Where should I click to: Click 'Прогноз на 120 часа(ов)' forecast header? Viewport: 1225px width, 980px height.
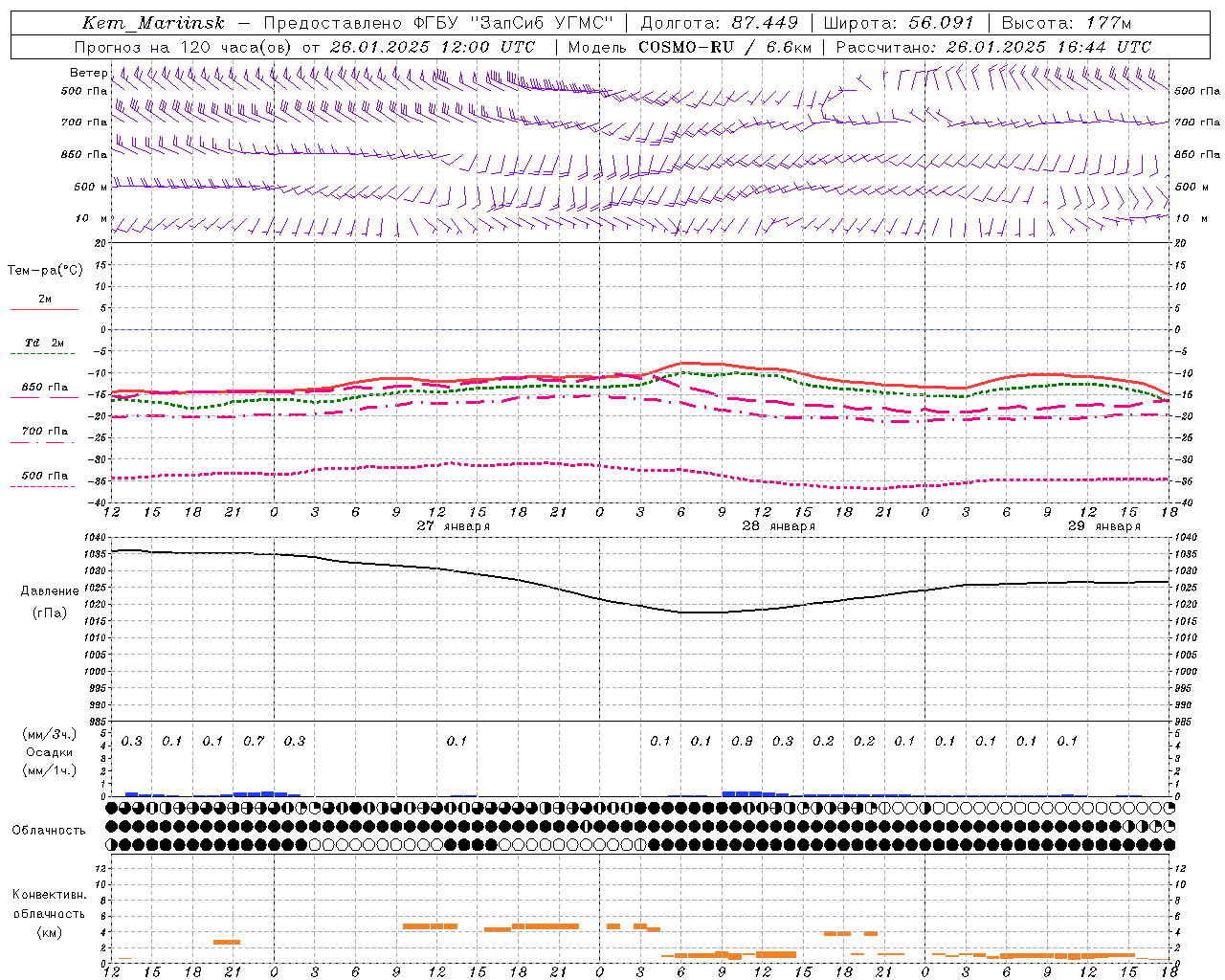coord(185,47)
